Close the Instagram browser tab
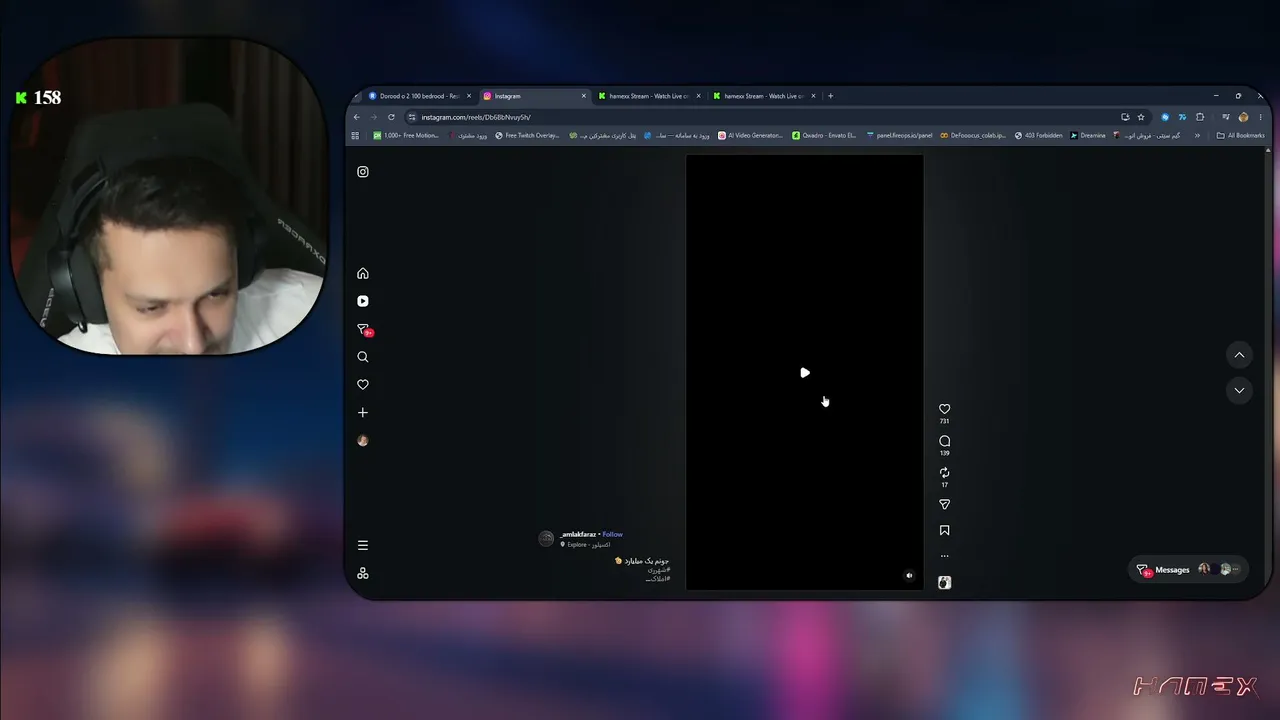 click(584, 96)
